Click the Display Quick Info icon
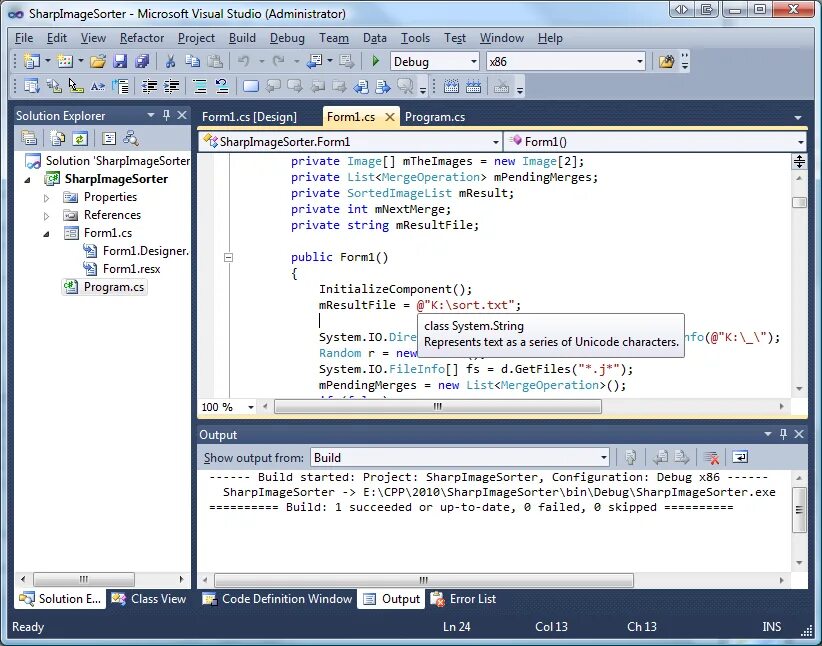This screenshot has width=822, height=646. click(76, 86)
